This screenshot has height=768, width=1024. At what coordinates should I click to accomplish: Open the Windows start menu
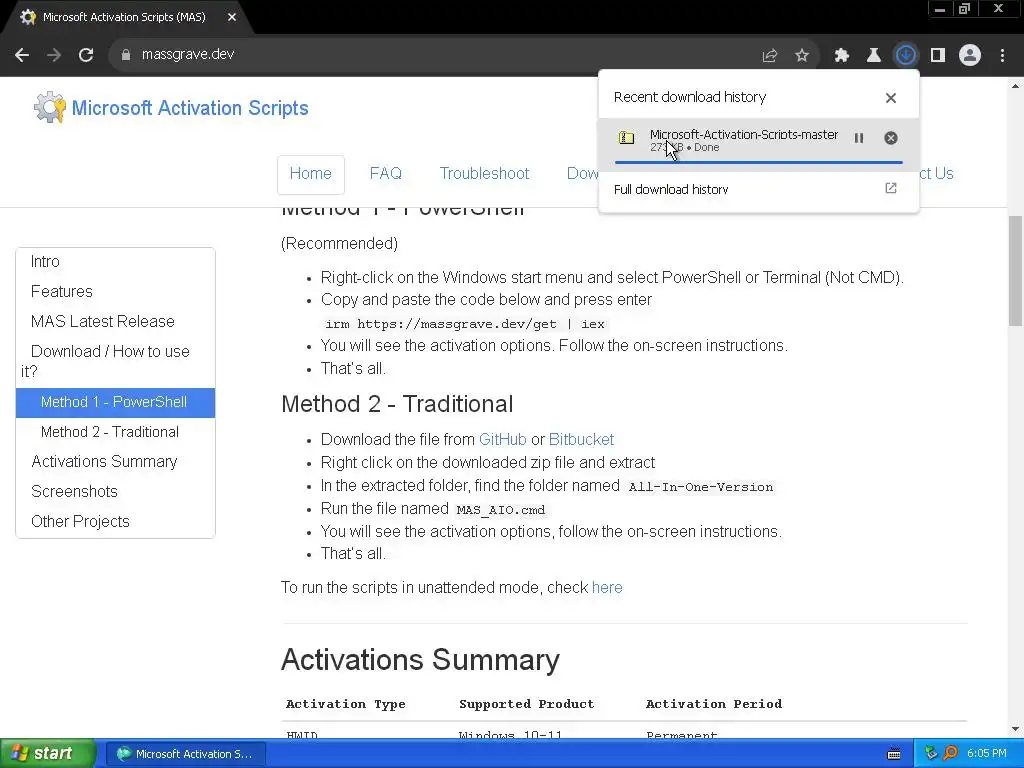point(47,754)
